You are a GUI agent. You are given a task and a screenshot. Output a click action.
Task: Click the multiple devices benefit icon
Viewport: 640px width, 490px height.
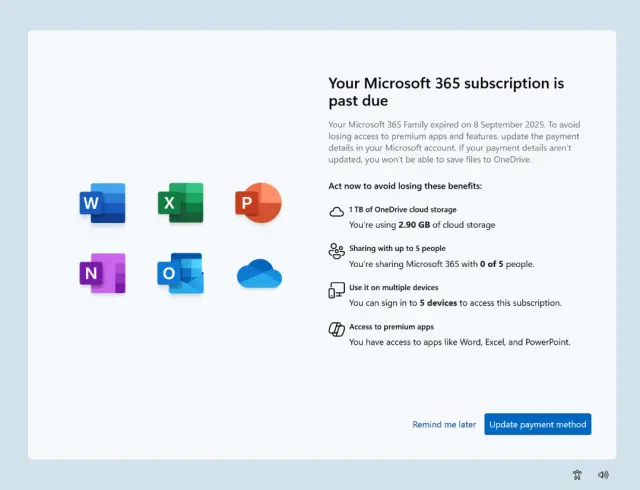[336, 290]
